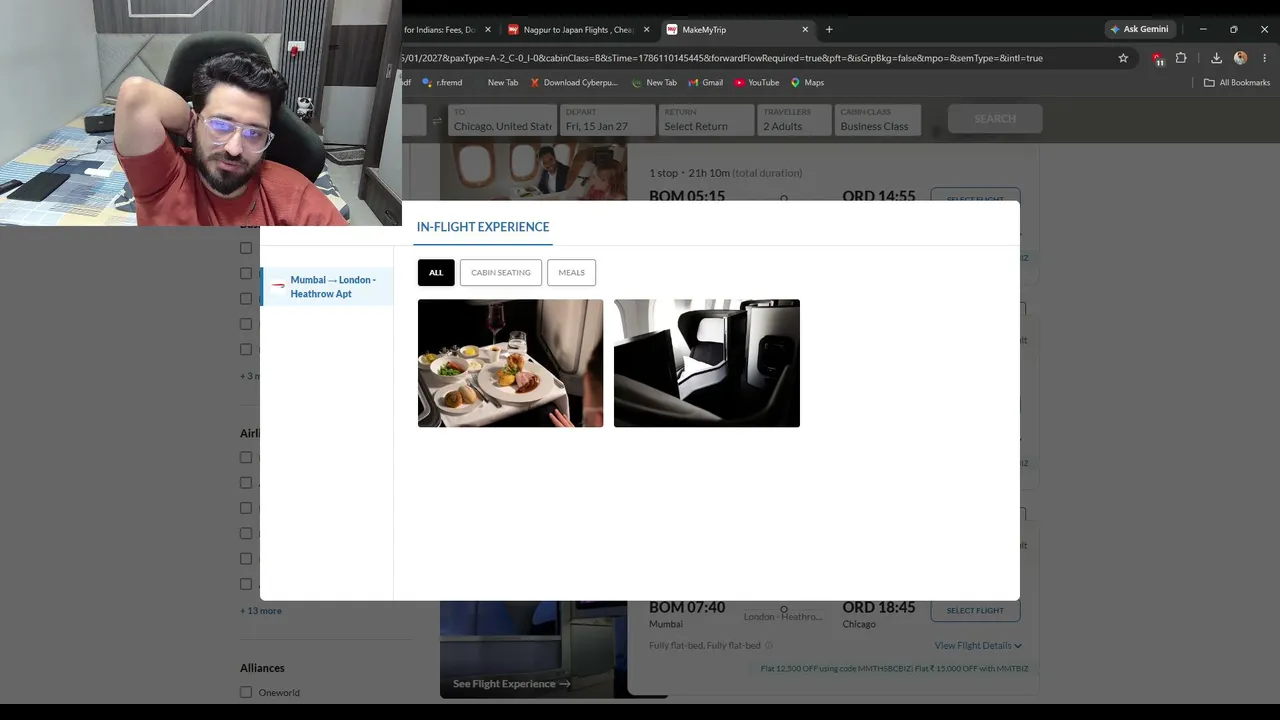Open the YouTube bookmark
This screenshot has height=720, width=1280.
coord(757,82)
